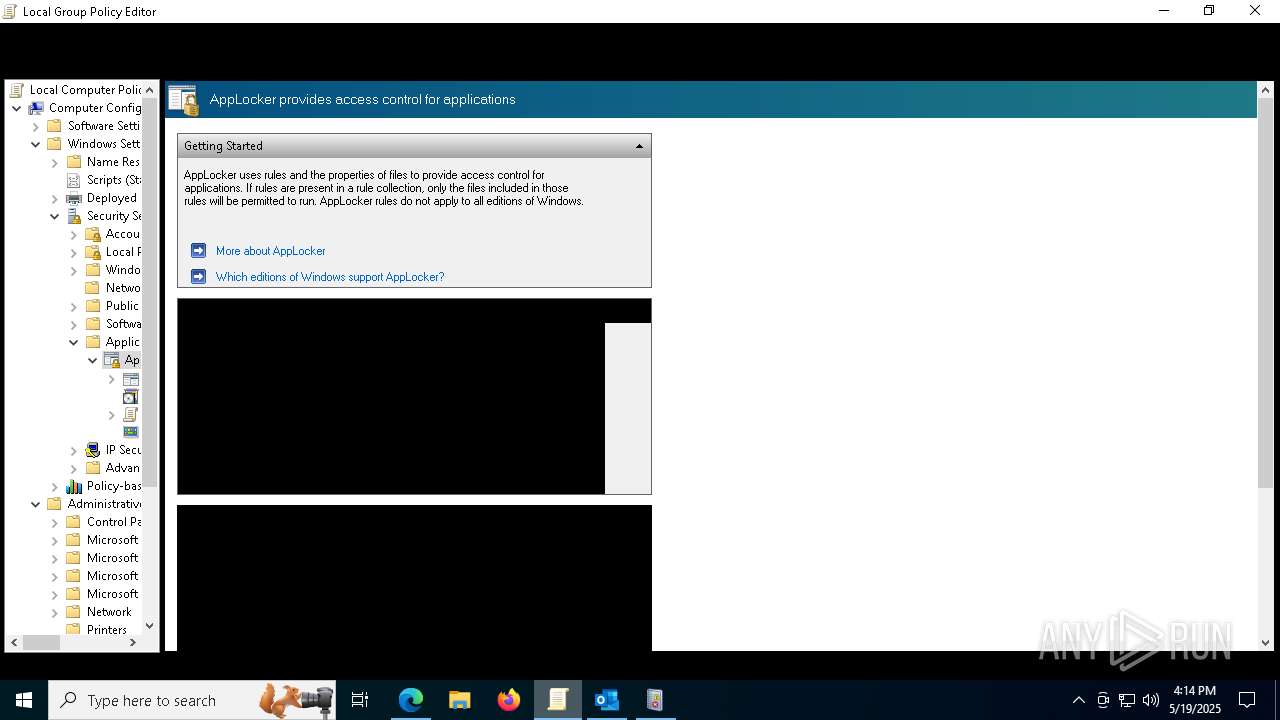Select the highlighted AppLocker node icon
Screen dimensions: 1280x720
click(x=112, y=360)
